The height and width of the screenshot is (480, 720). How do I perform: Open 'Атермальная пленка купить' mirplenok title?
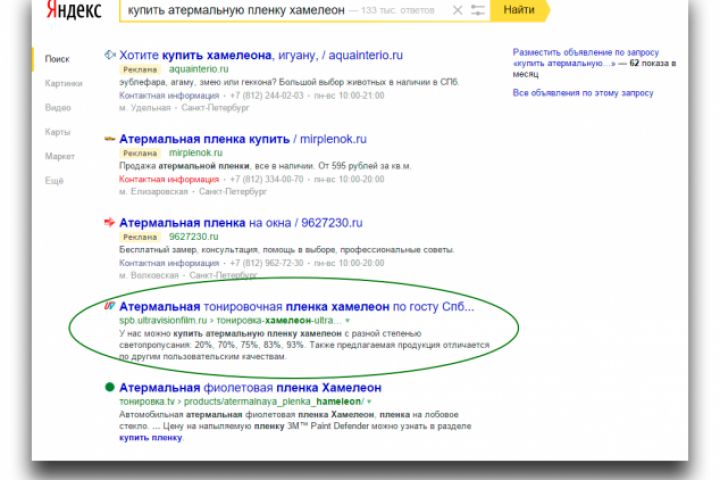click(x=243, y=139)
